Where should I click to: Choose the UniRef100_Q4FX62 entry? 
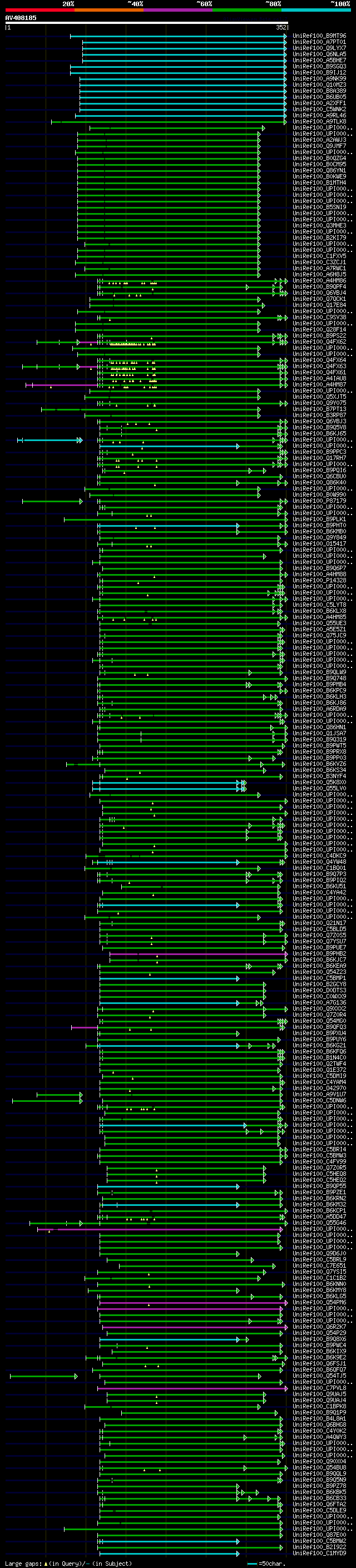pyautogui.click(x=319, y=342)
